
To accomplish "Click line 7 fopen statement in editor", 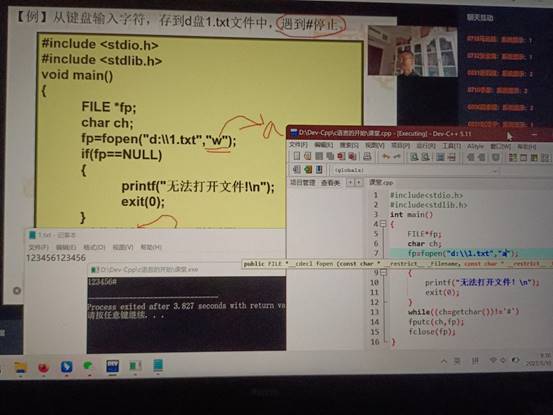I will pos(463,253).
